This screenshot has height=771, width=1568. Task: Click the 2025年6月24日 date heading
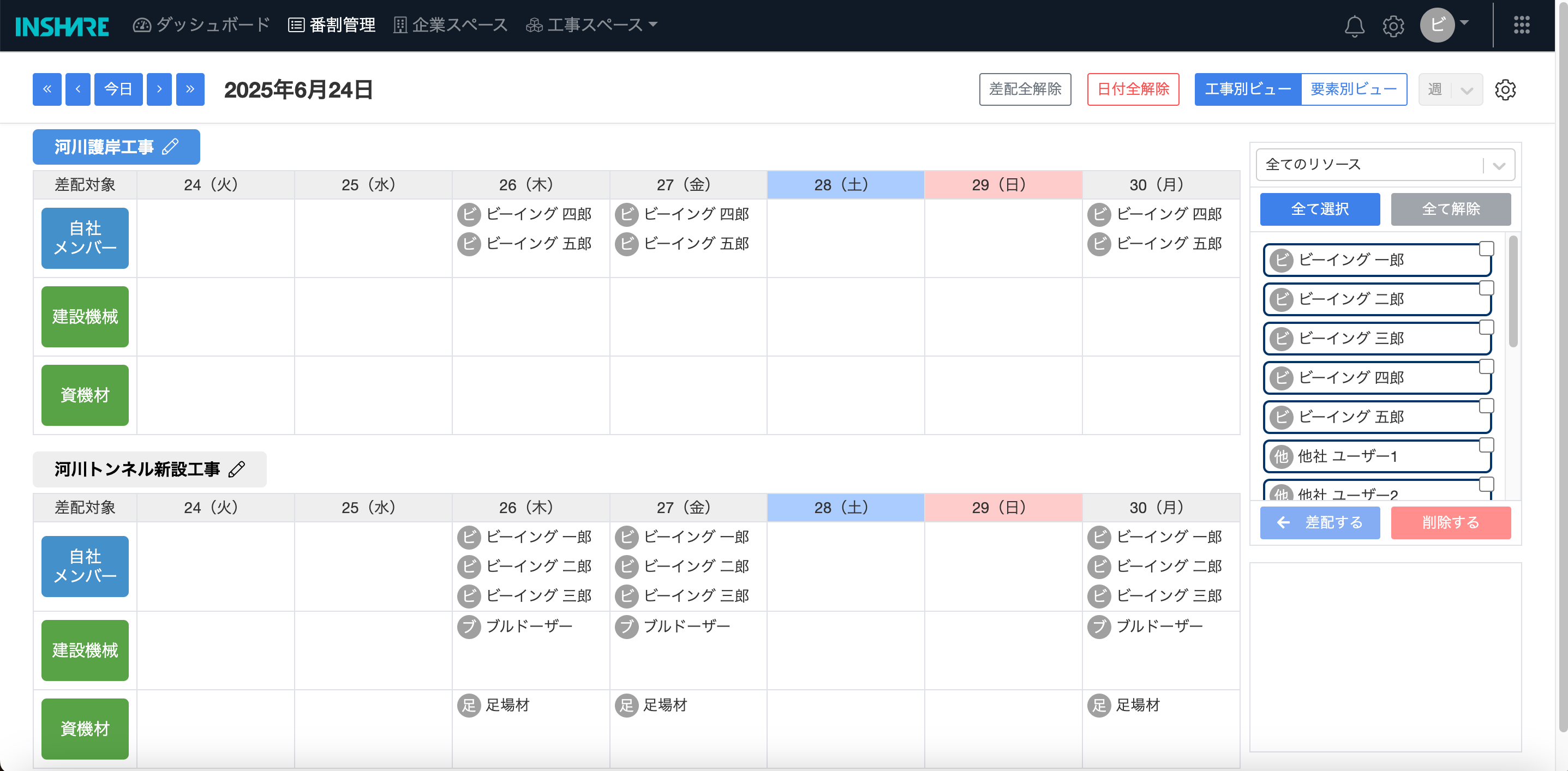pos(298,90)
